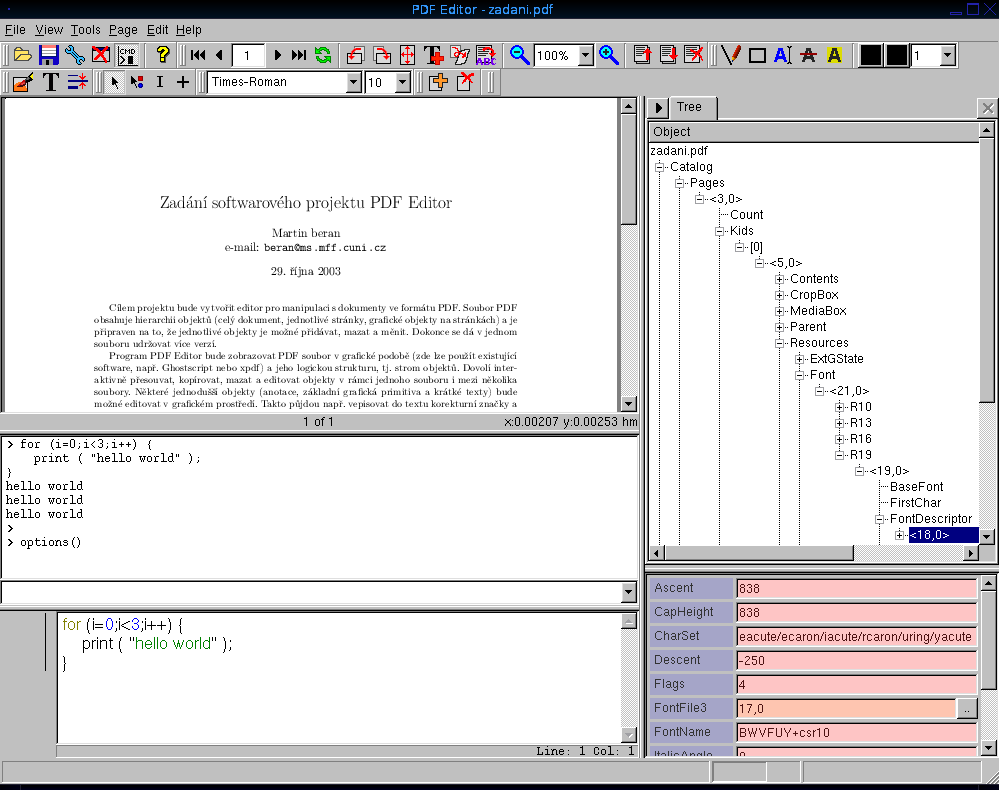Screen dimensions: 999x790
Task: Expand the Contents tree node
Action: click(x=779, y=279)
